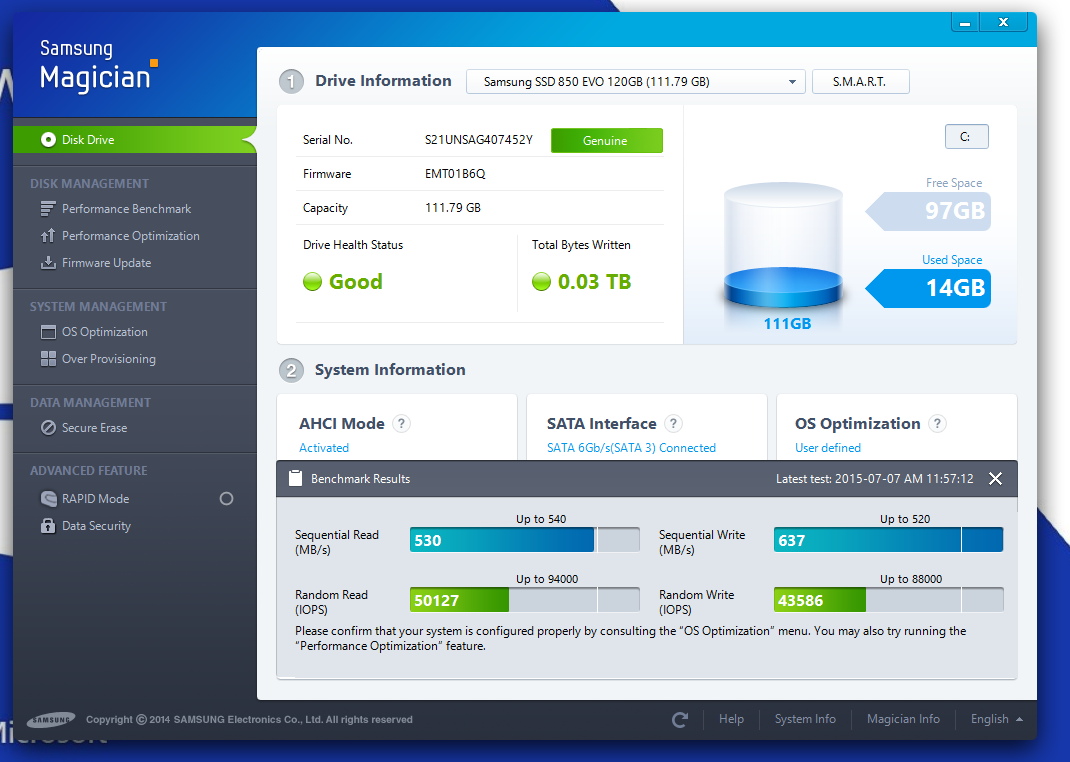Open the OS Optimization sidebar item
The image size is (1070, 762).
click(x=104, y=332)
